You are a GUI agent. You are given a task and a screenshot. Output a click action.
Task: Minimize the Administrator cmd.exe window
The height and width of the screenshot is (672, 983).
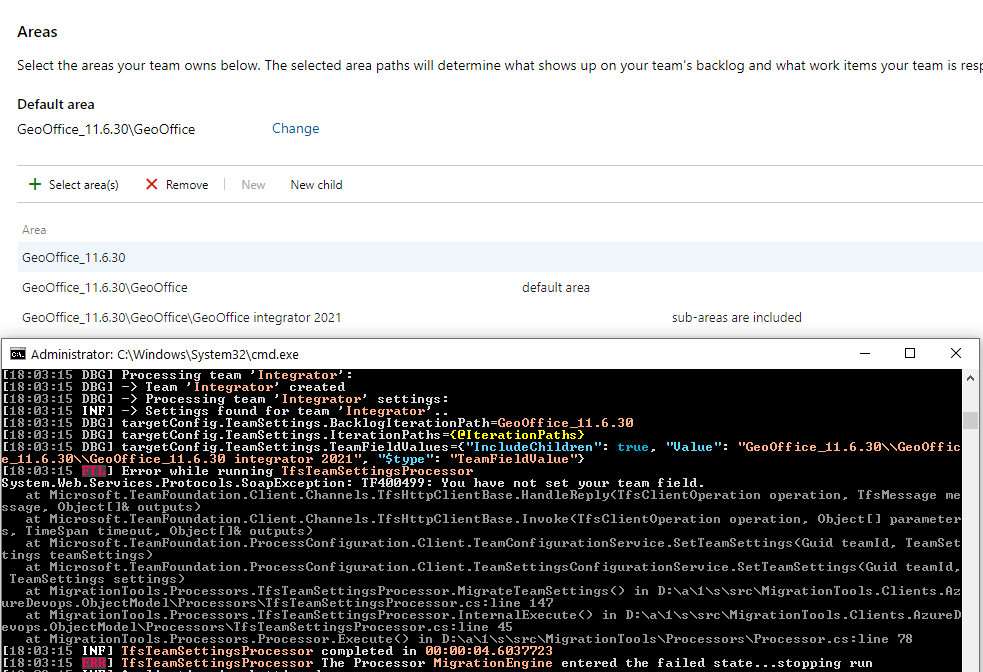(864, 353)
